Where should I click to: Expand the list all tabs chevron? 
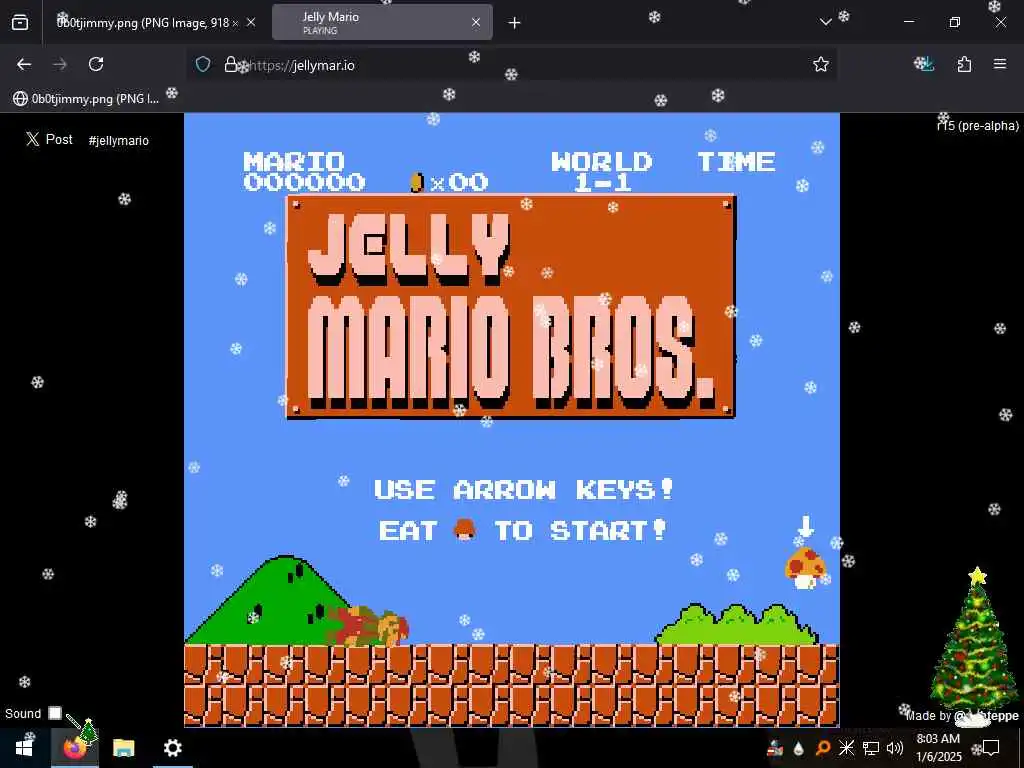pyautogui.click(x=825, y=22)
